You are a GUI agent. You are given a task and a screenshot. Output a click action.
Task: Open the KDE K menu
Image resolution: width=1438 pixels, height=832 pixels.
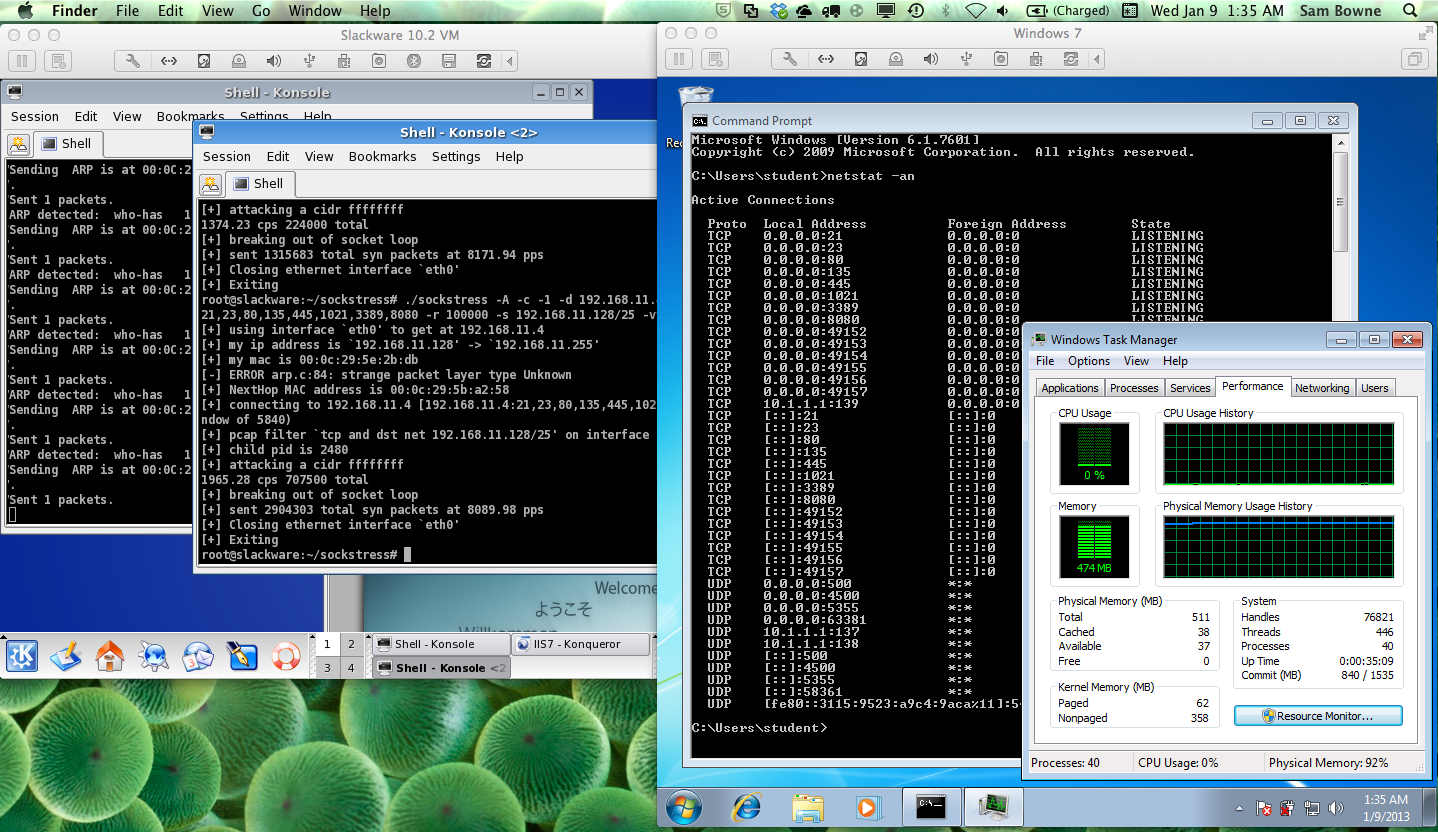coord(22,656)
